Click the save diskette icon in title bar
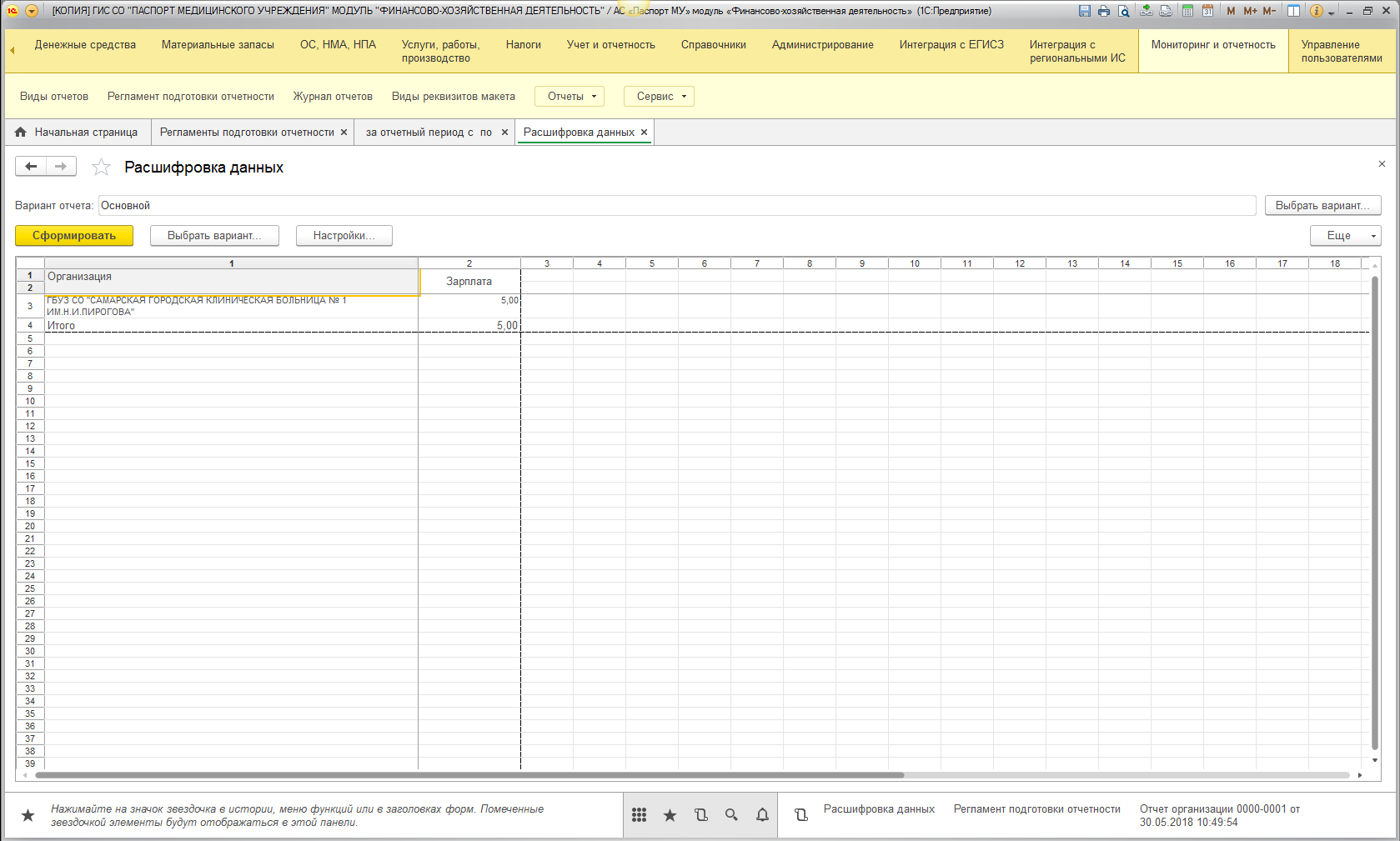Viewport: 1400px width, 841px height. click(x=1084, y=11)
